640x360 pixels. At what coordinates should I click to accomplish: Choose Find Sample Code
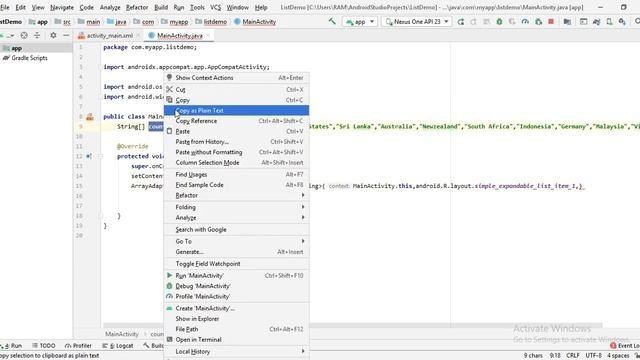tap(236, 185)
